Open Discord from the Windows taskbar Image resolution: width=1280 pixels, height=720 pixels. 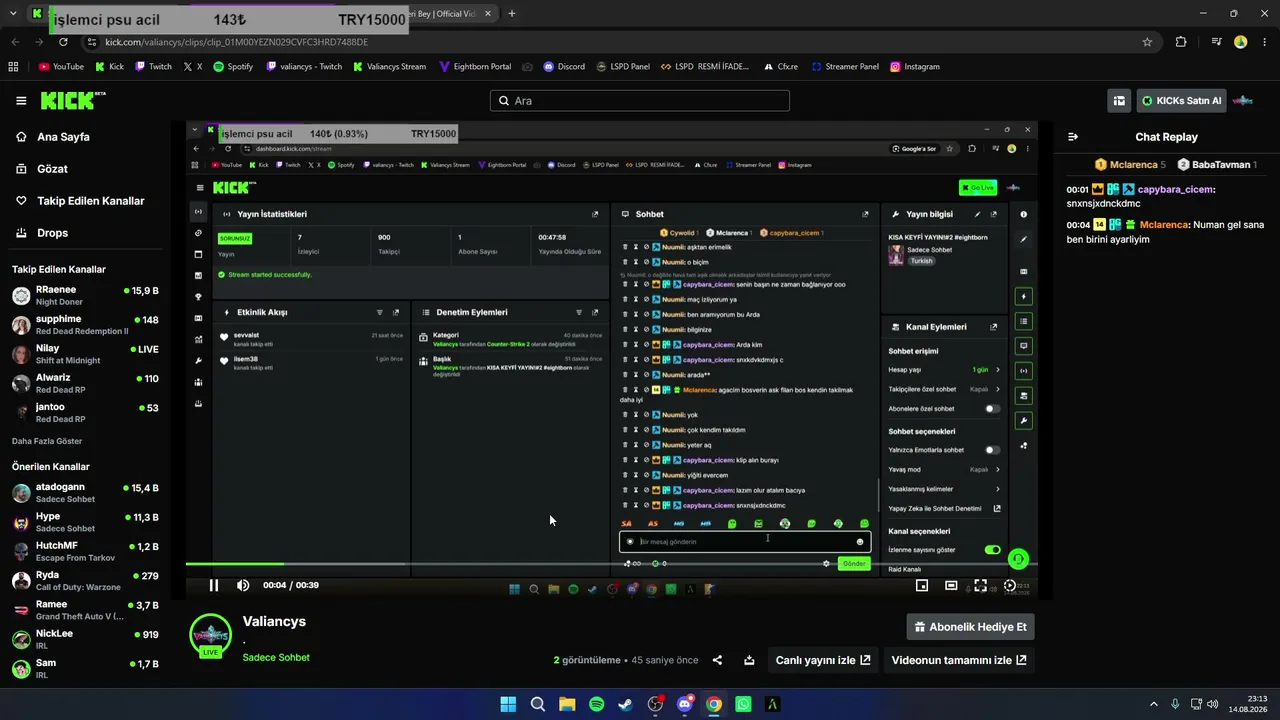pyautogui.click(x=684, y=704)
